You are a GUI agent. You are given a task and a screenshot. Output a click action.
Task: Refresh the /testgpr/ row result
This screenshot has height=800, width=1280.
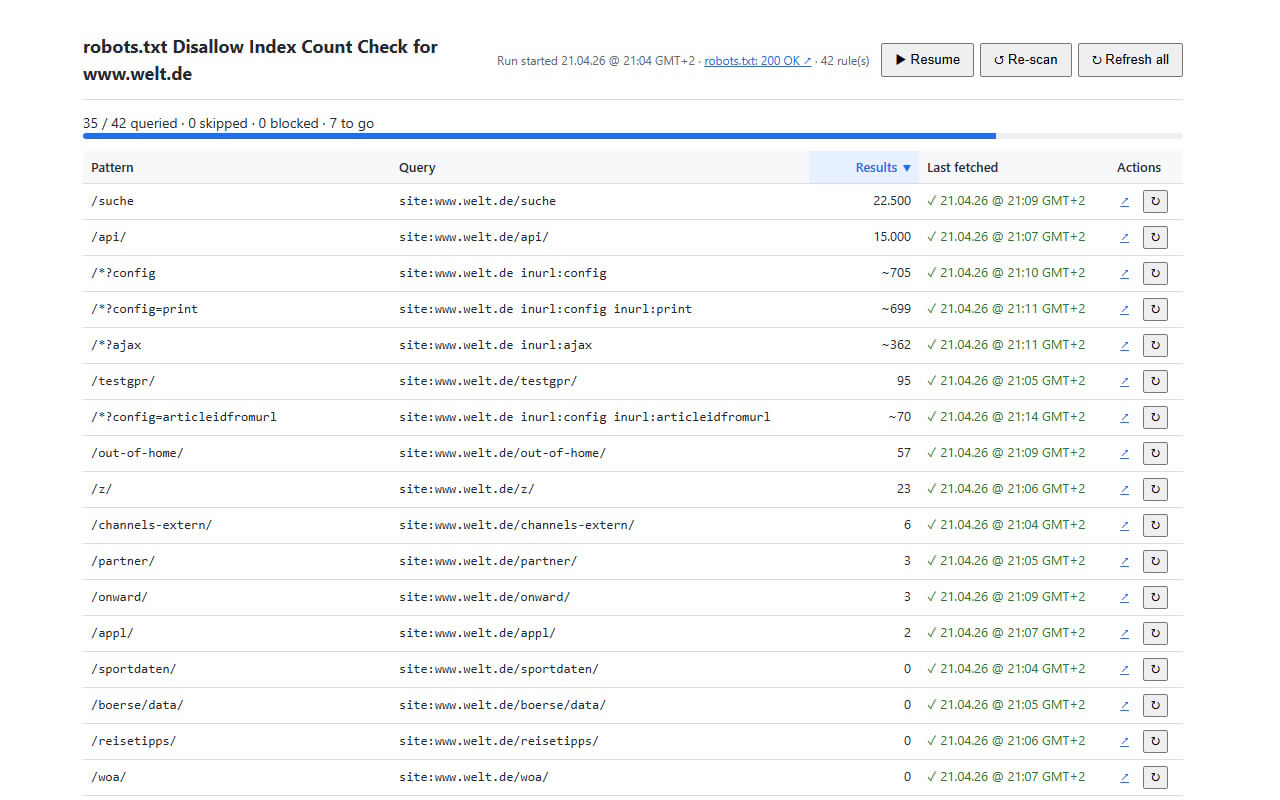(1155, 382)
